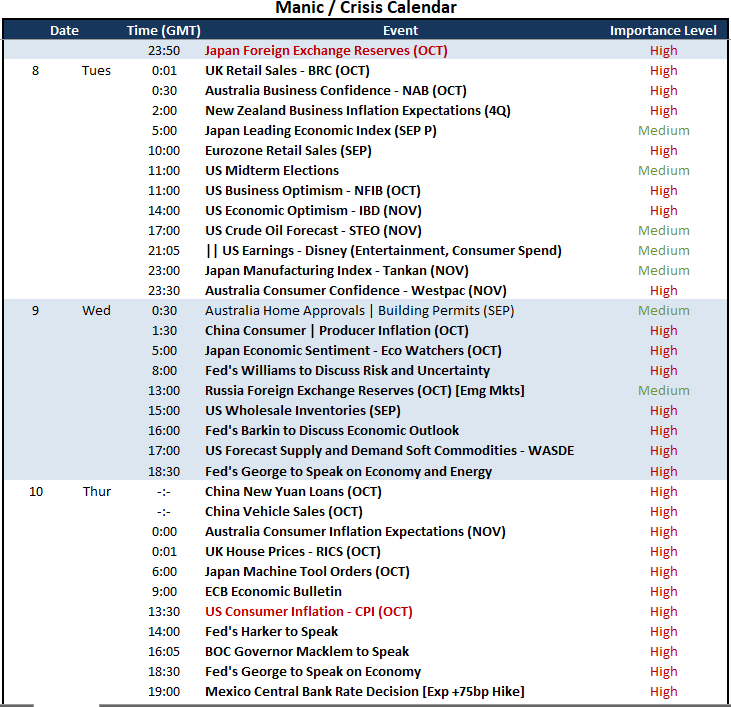
Task: Select US Consumer Inflation - CPI (OCT)
Action: (x=309, y=611)
